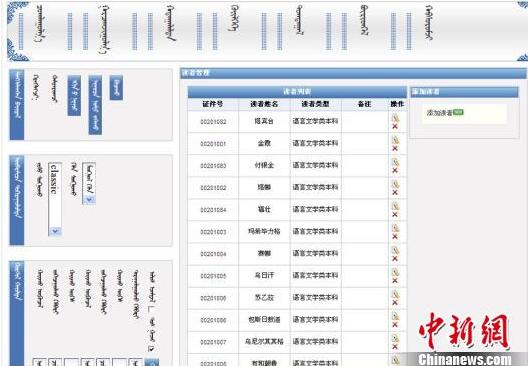Select the reader name 乌日汗

[x=264, y=275]
